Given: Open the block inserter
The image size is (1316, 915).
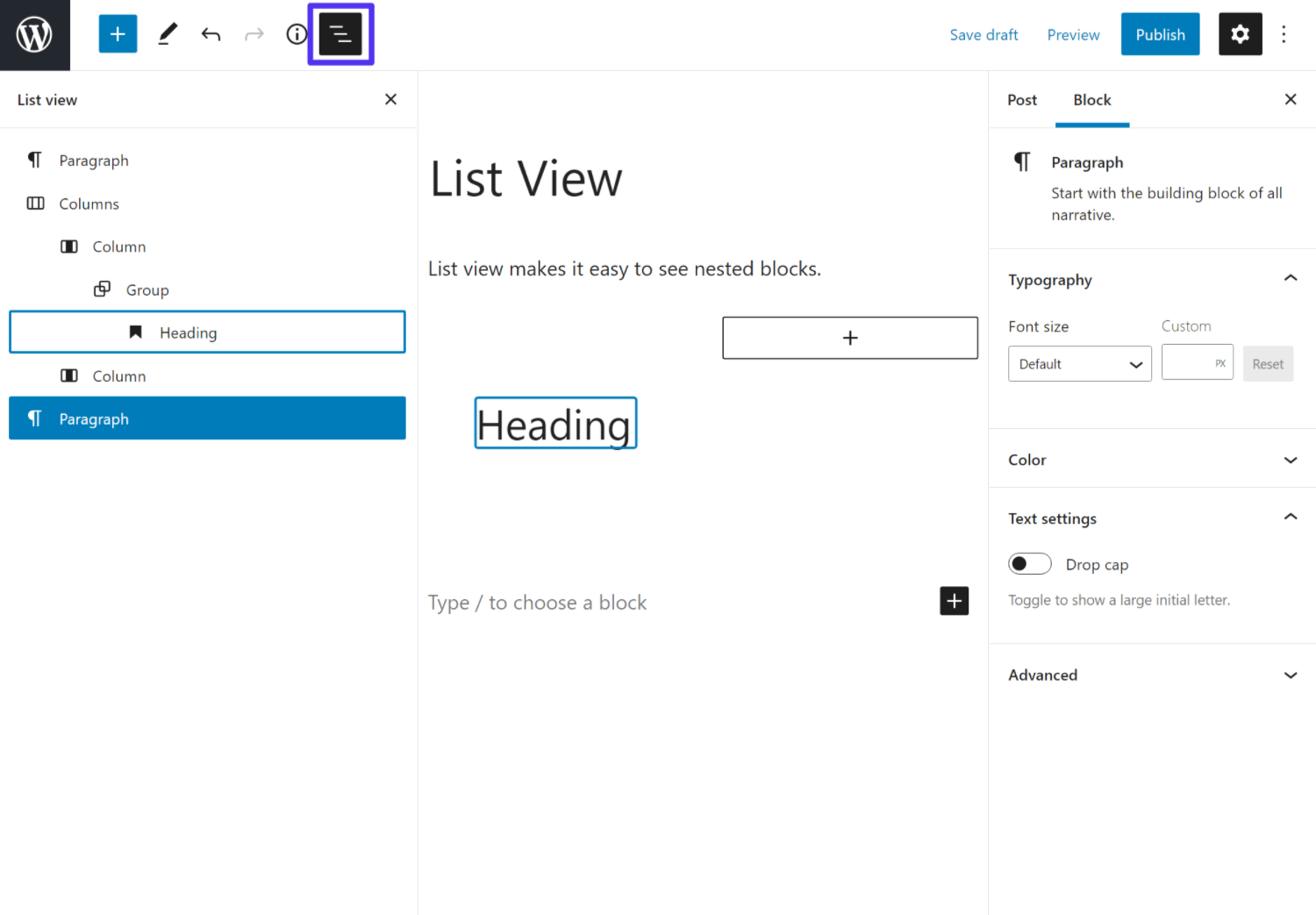Looking at the screenshot, I should pos(118,33).
